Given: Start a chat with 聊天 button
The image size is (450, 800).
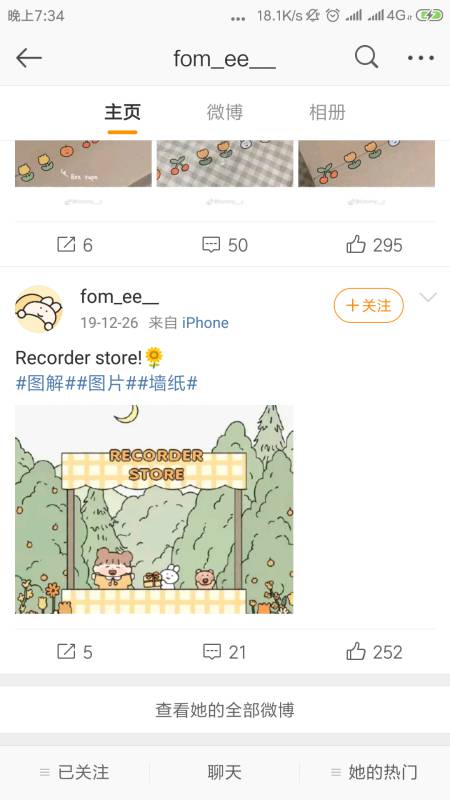Looking at the screenshot, I should pos(224,772).
